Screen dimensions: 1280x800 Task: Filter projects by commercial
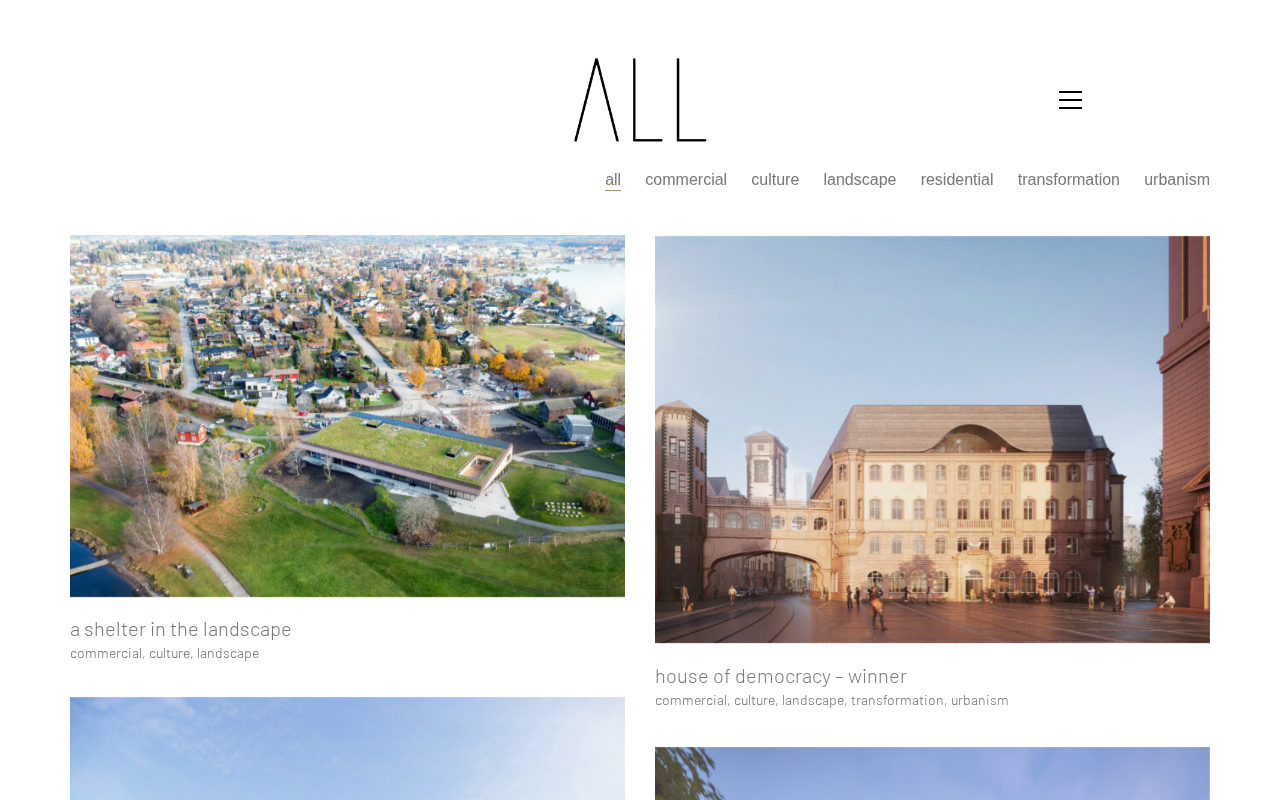686,180
